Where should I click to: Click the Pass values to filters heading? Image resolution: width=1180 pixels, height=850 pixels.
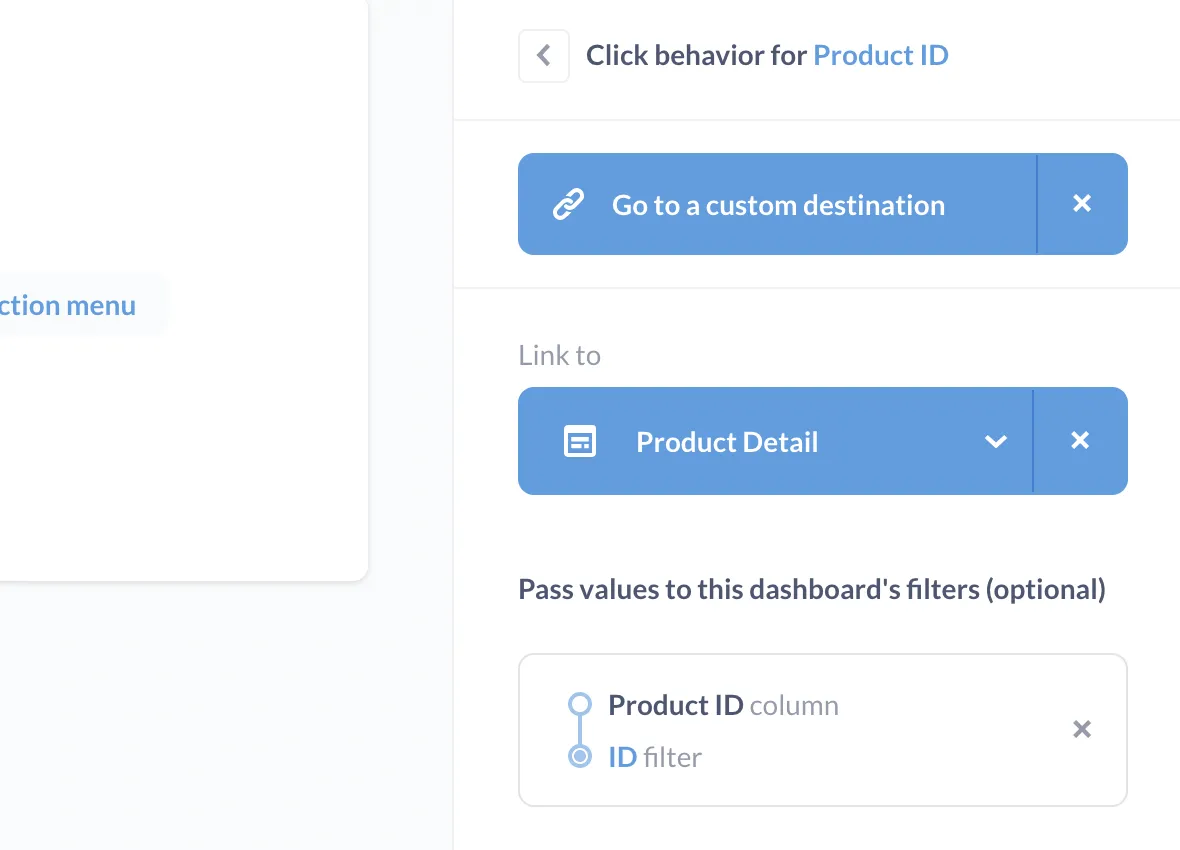(811, 589)
